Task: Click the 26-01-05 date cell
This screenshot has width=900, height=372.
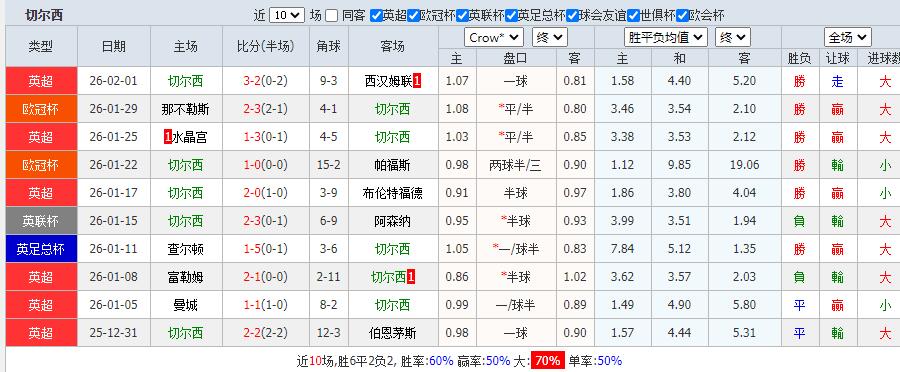Action: coord(114,305)
